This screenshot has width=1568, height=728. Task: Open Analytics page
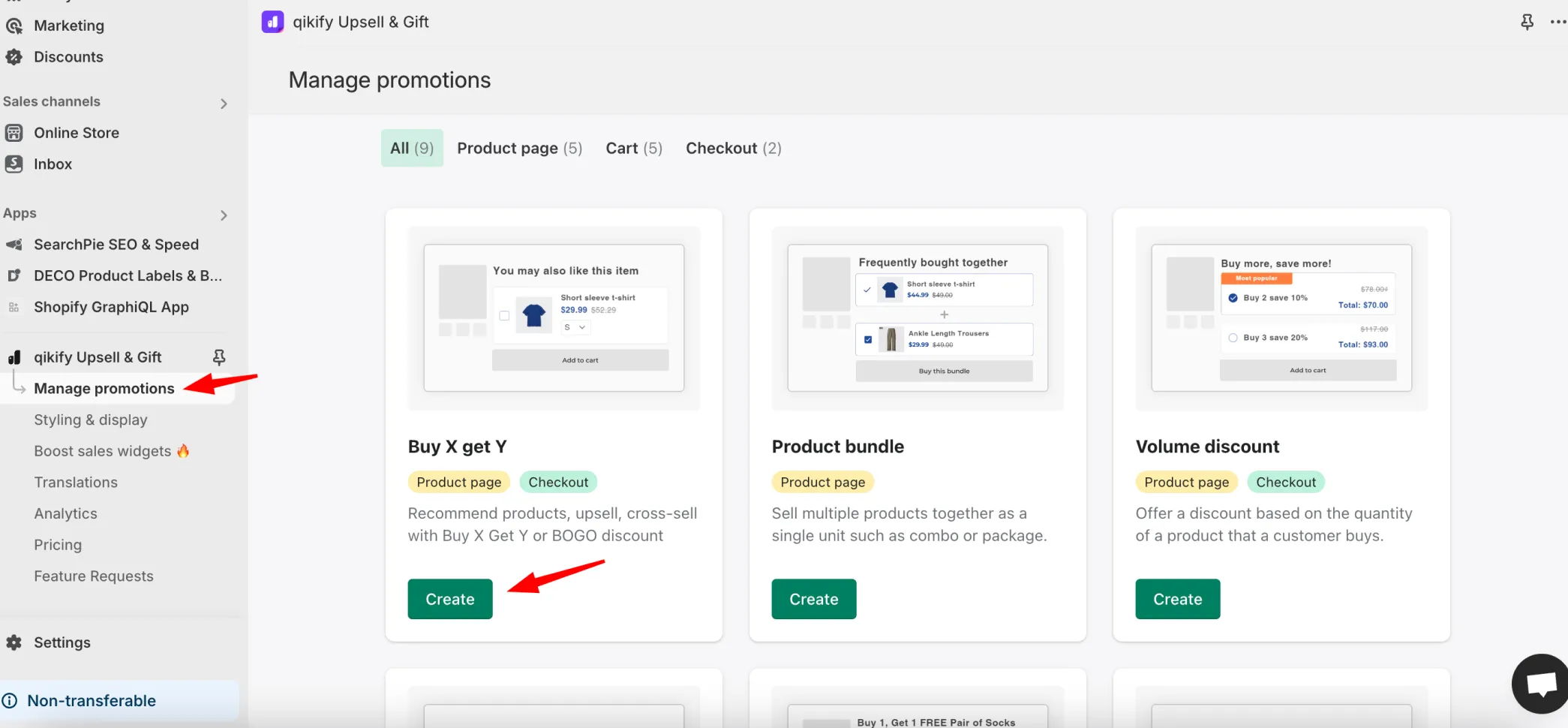pos(65,514)
